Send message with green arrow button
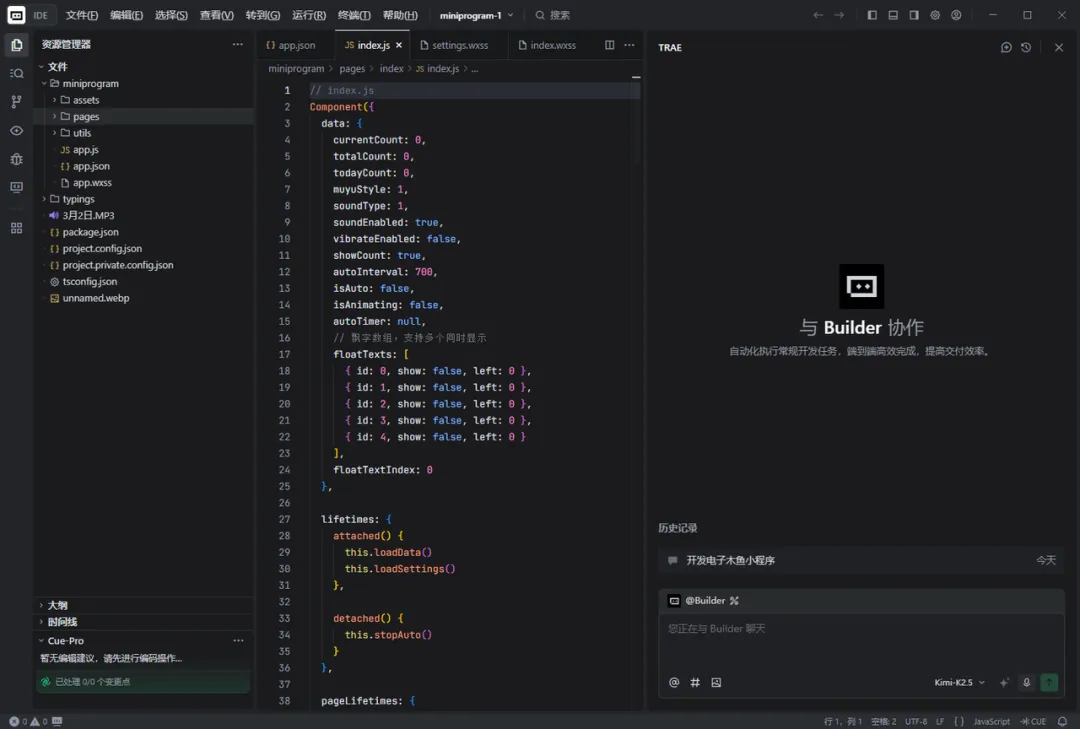This screenshot has height=729, width=1080. (1049, 682)
